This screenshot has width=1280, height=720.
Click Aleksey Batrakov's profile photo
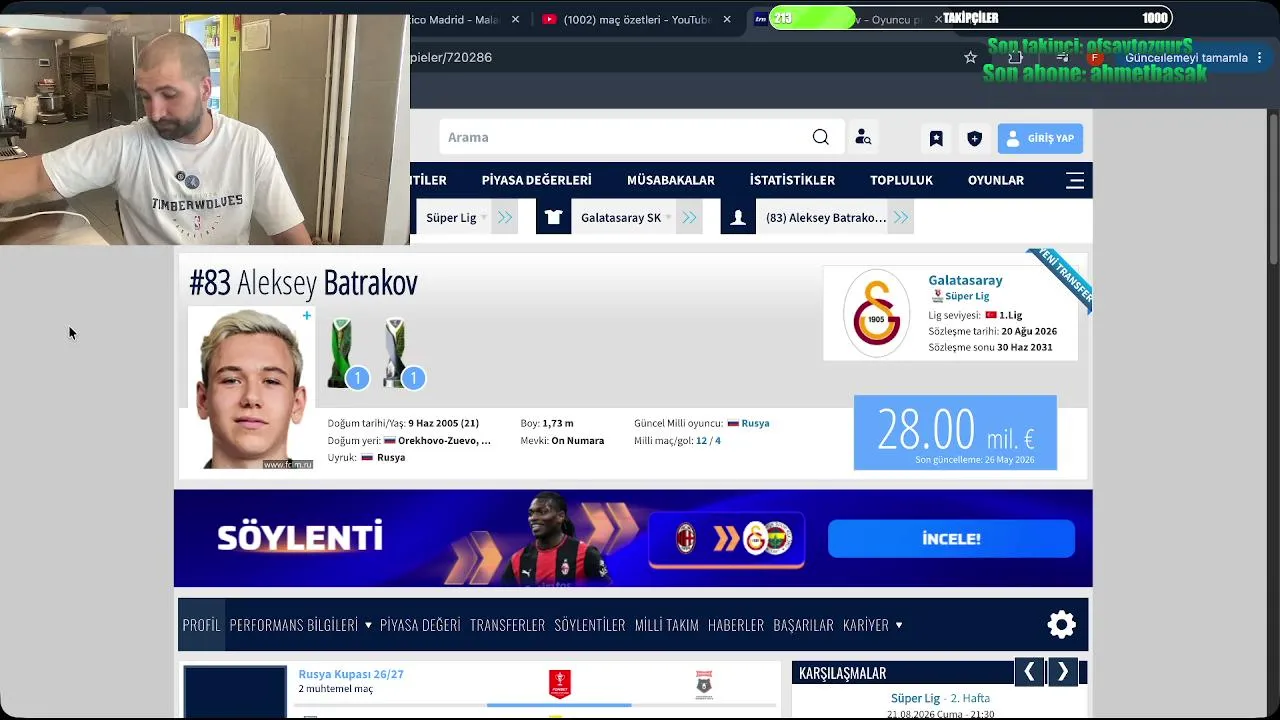click(x=251, y=388)
